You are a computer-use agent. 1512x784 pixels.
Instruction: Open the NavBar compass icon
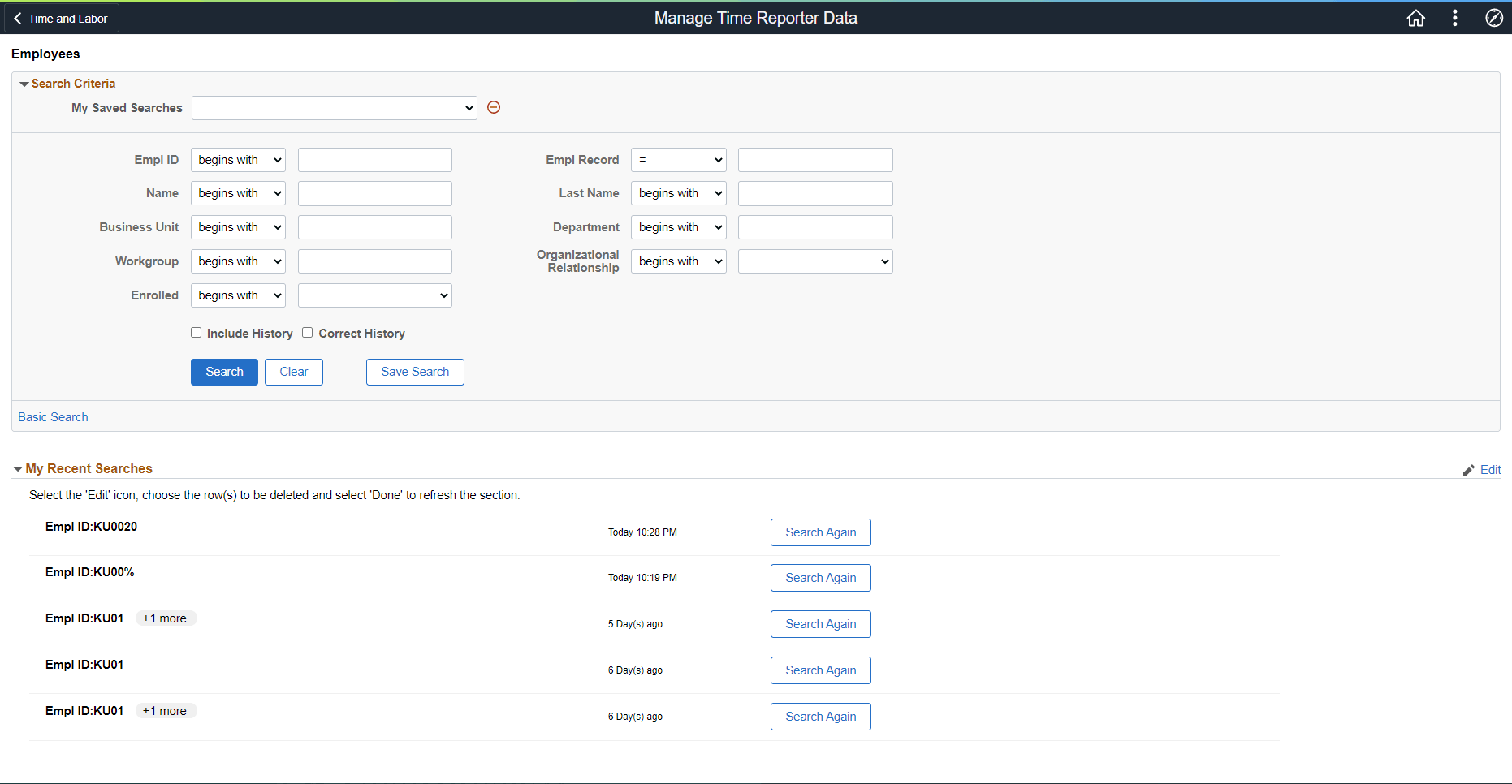click(x=1494, y=17)
